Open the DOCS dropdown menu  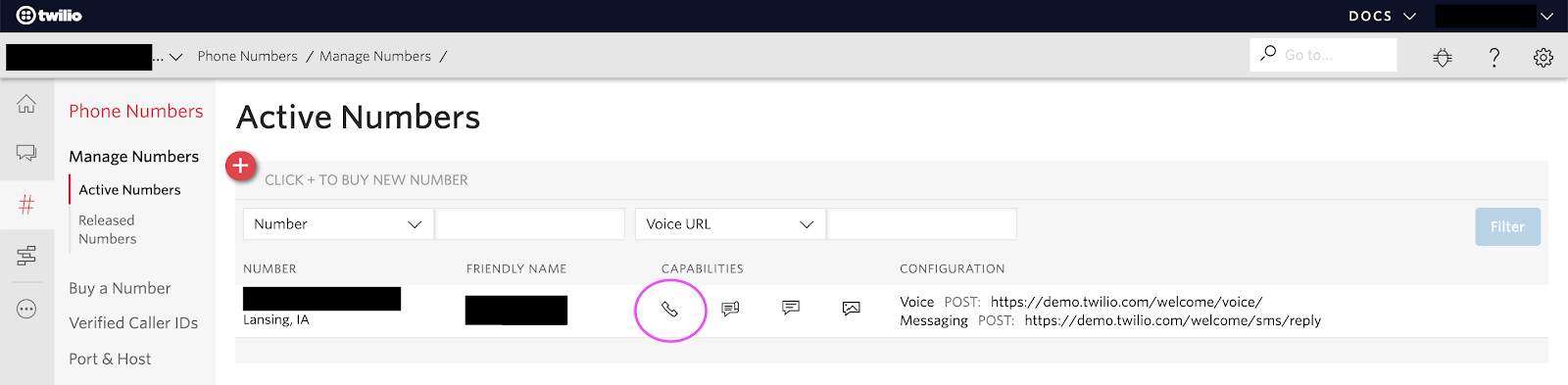tap(1382, 16)
